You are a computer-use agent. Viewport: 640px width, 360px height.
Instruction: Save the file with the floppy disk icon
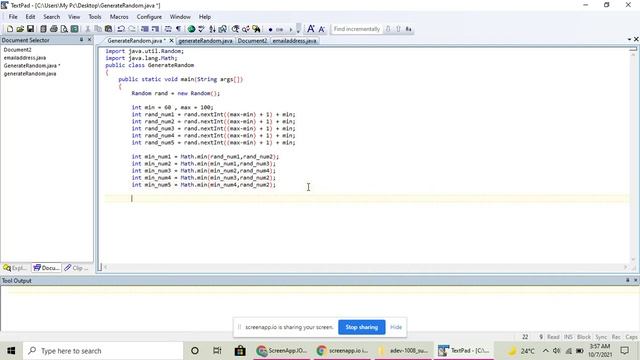[31, 29]
